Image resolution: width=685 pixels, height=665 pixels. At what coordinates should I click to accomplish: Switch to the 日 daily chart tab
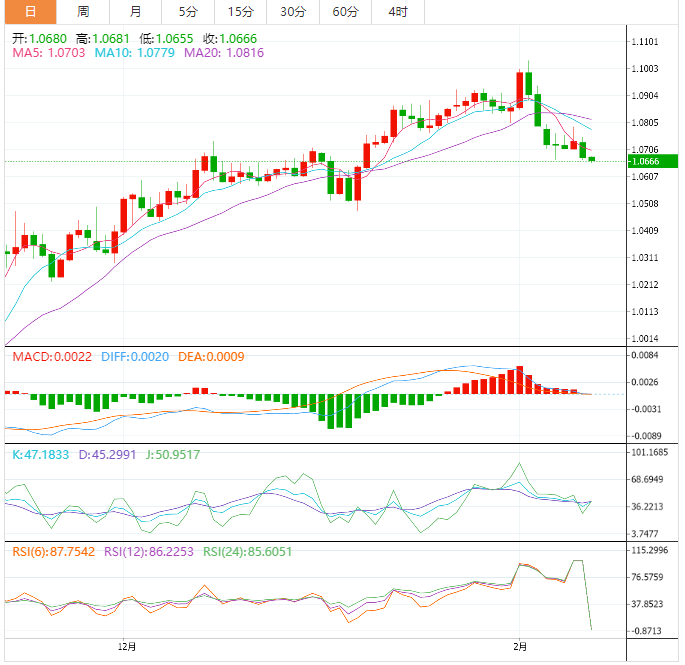[x=30, y=12]
